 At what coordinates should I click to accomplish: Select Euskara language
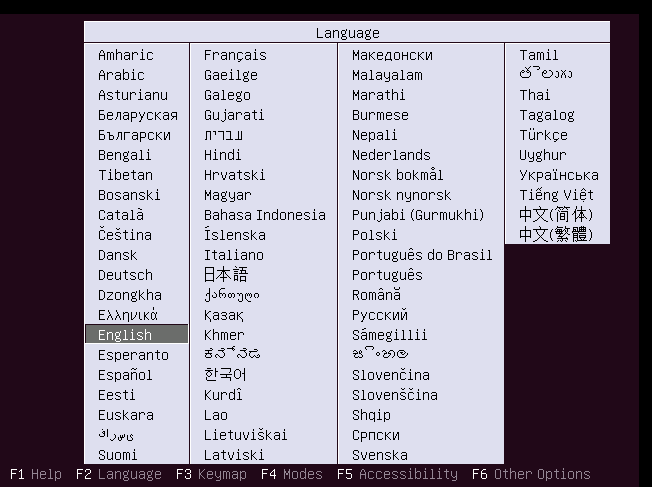[x=126, y=415]
